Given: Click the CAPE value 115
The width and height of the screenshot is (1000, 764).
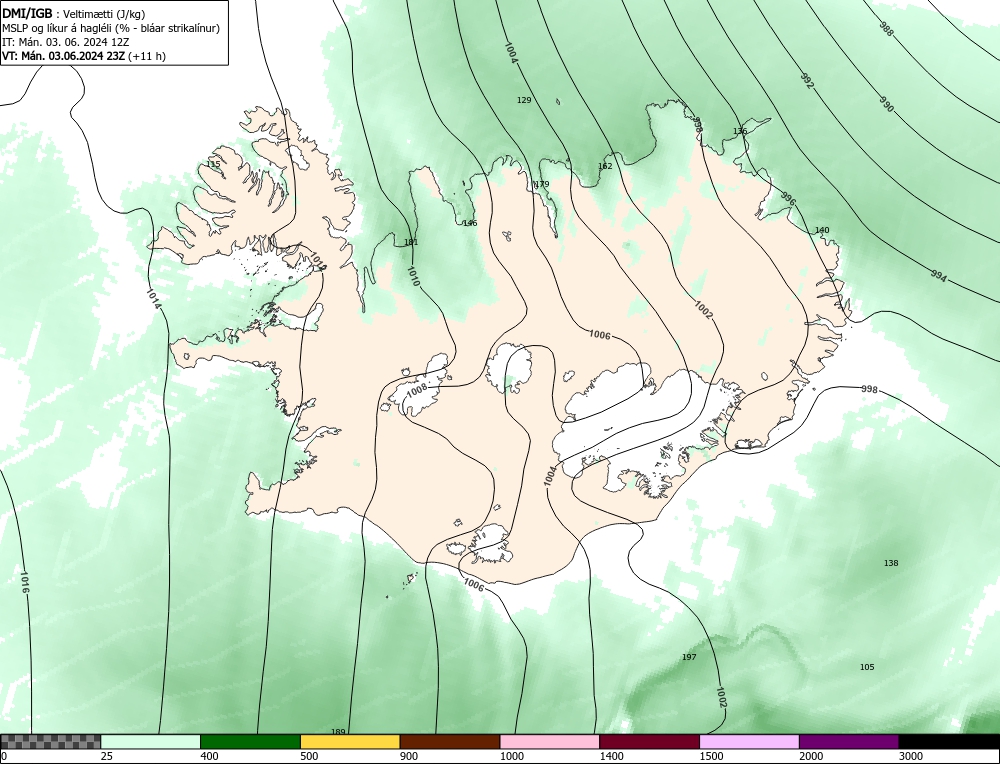Looking at the screenshot, I should point(213,164).
